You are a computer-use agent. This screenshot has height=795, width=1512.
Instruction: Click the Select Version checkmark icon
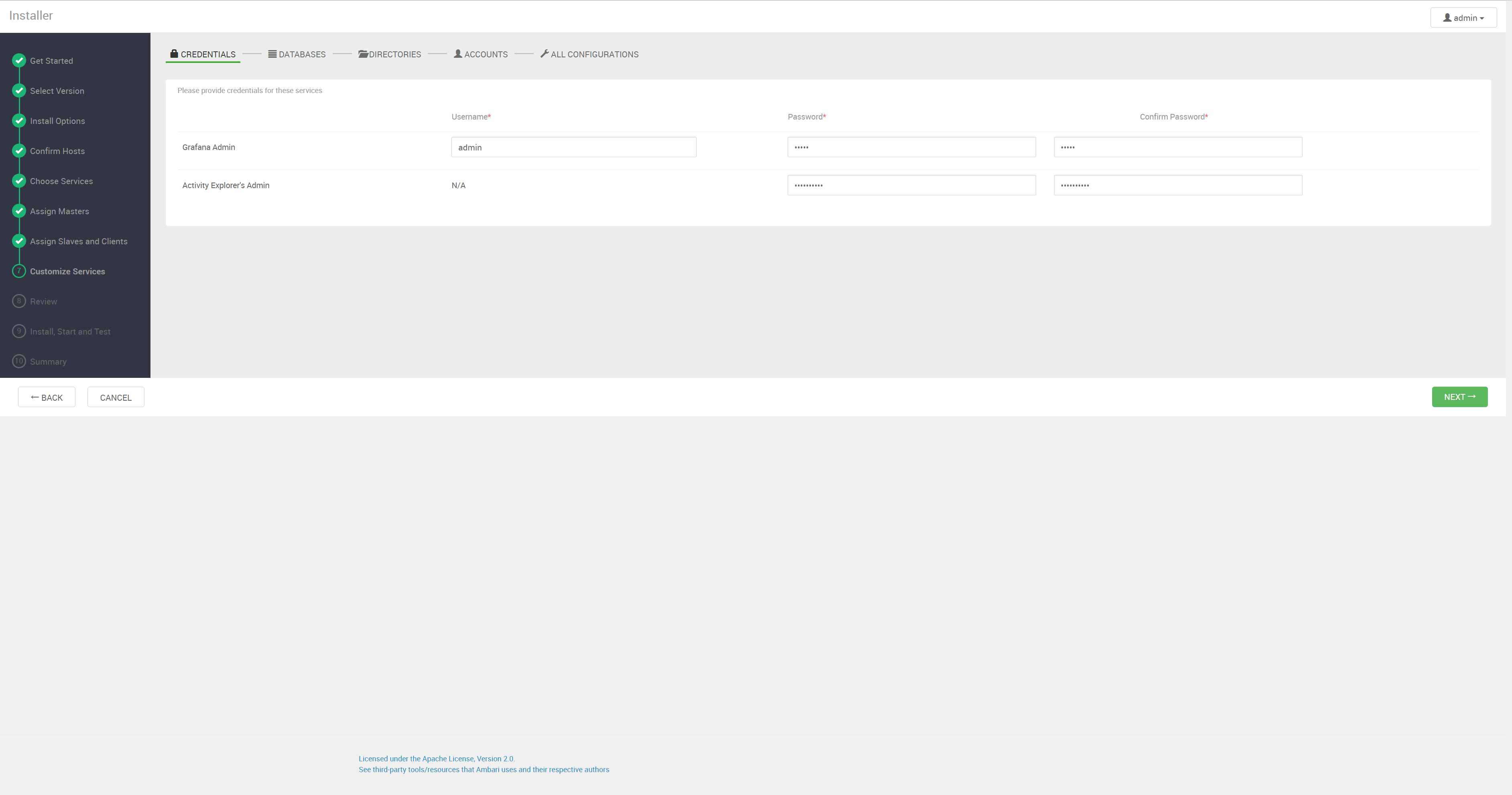pos(19,90)
